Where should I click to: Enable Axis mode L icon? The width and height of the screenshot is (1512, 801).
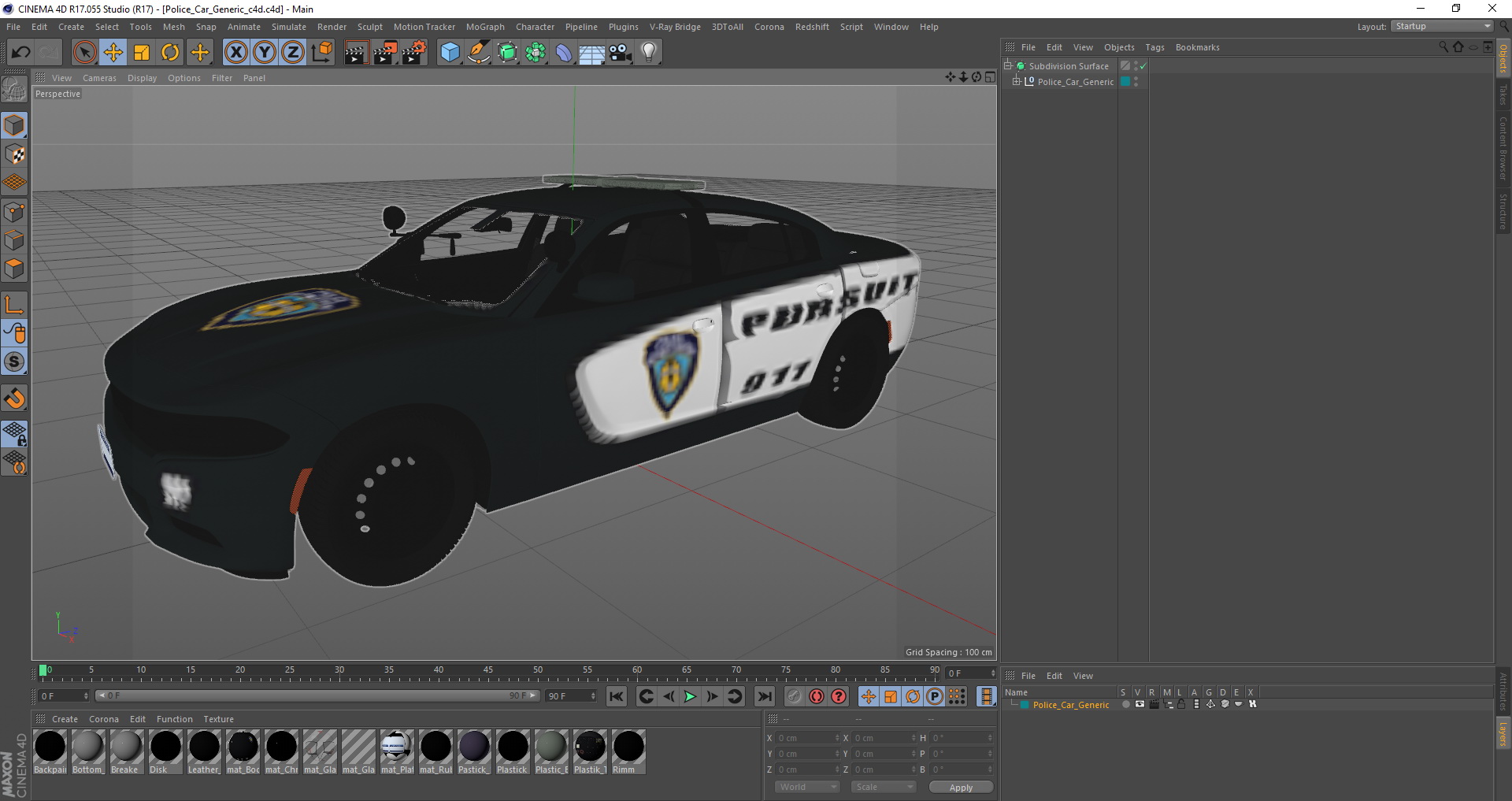[14, 305]
